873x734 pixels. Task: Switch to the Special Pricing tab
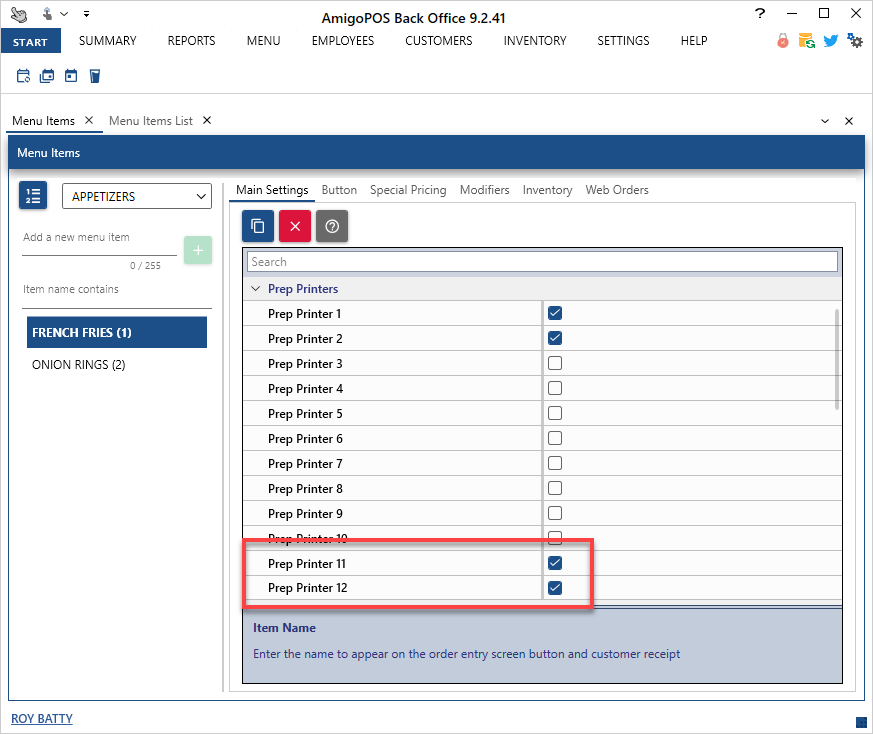coord(408,190)
